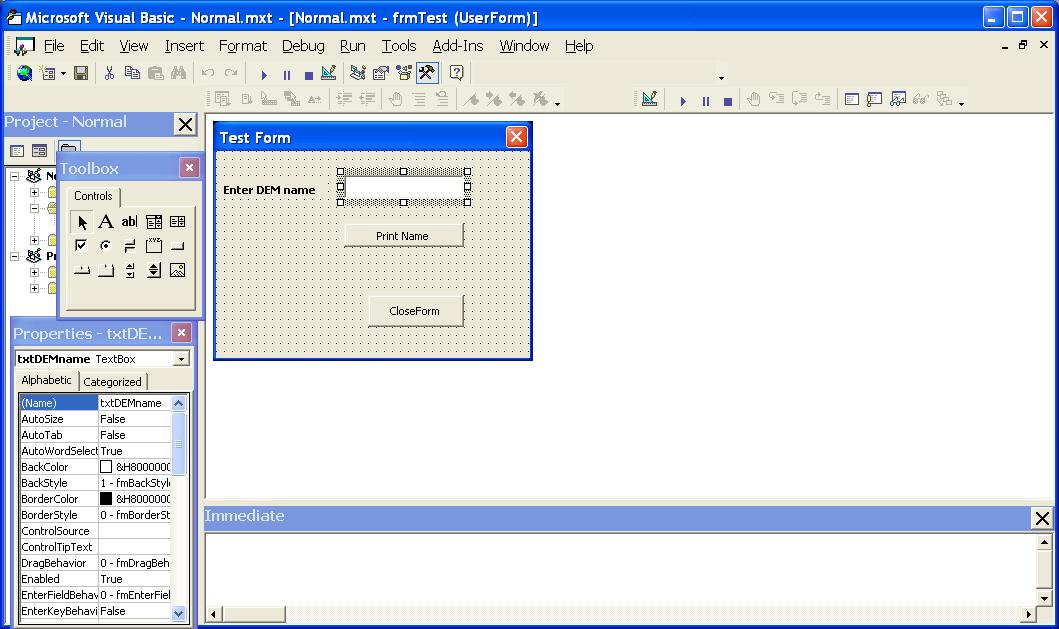Open the Locals Window from the Debug toolbar

coord(852,100)
